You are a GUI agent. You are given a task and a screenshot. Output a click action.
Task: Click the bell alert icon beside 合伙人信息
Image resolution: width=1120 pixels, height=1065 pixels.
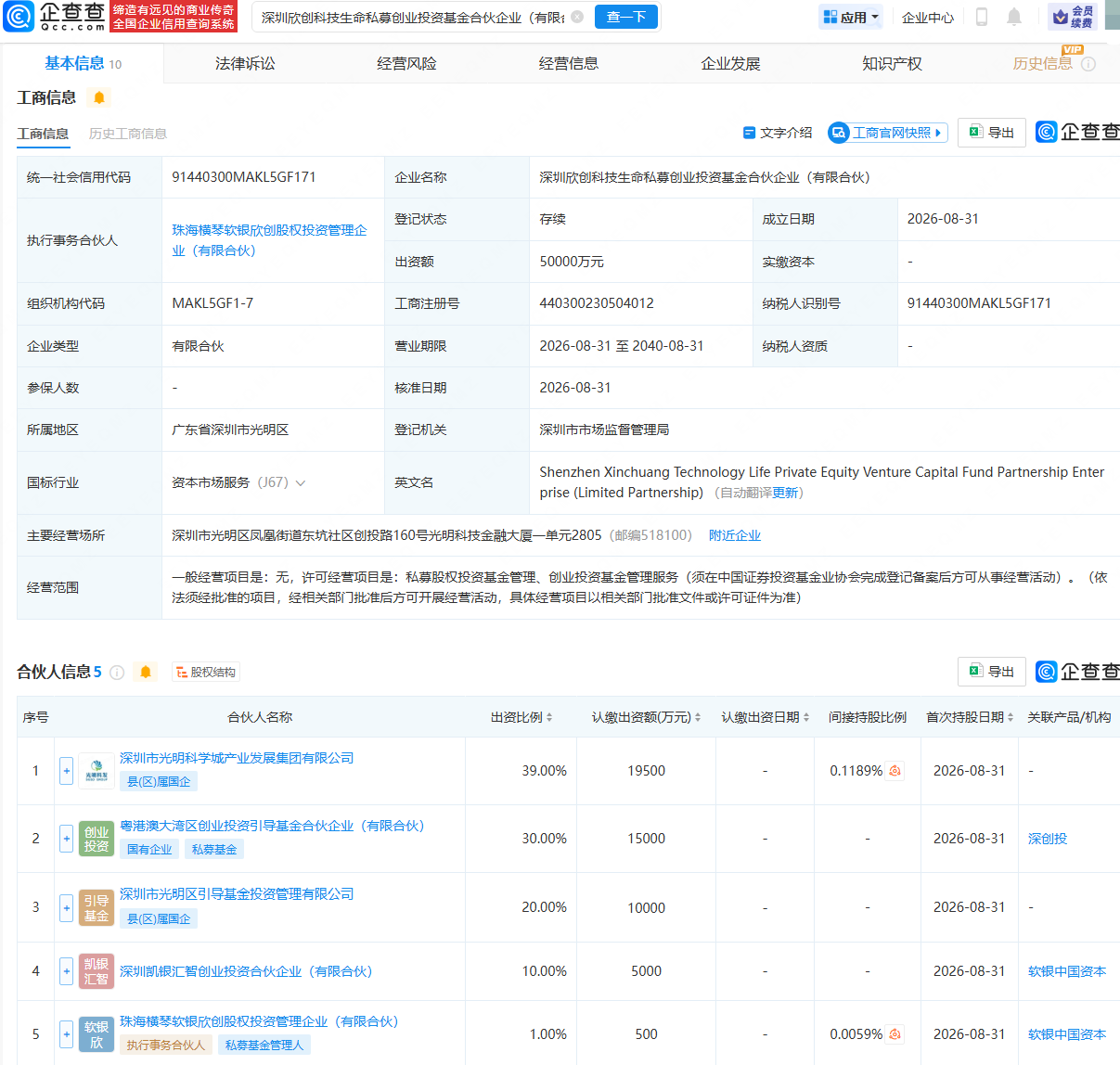tap(146, 672)
